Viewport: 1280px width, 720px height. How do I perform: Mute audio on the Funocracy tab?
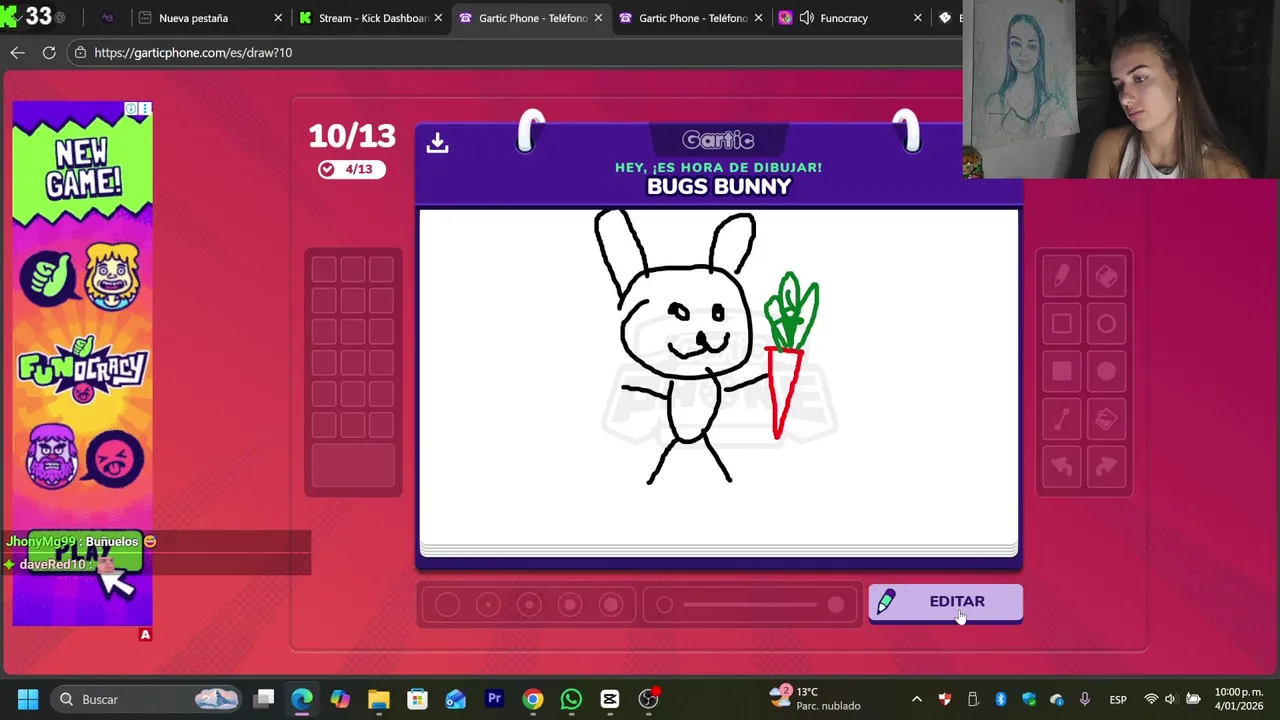(x=806, y=18)
